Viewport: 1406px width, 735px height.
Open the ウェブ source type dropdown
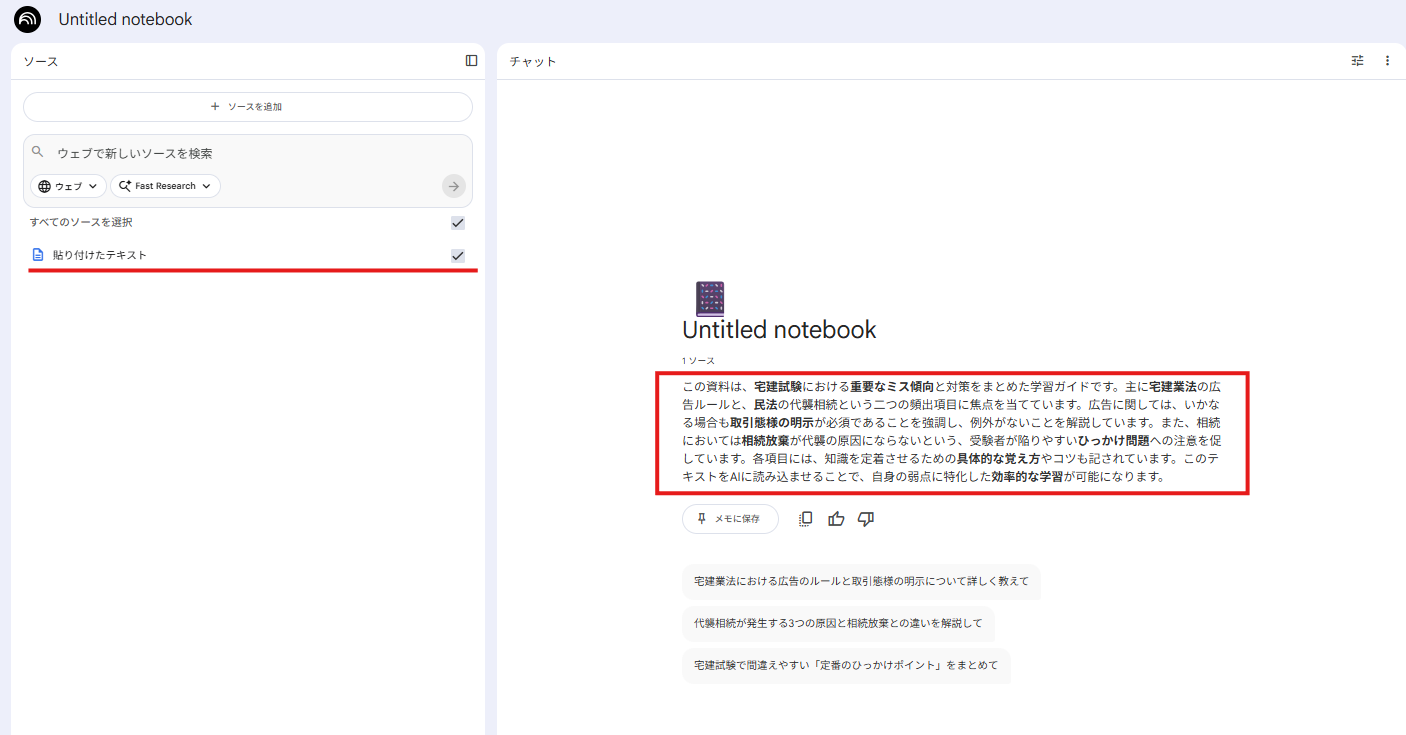[x=69, y=186]
